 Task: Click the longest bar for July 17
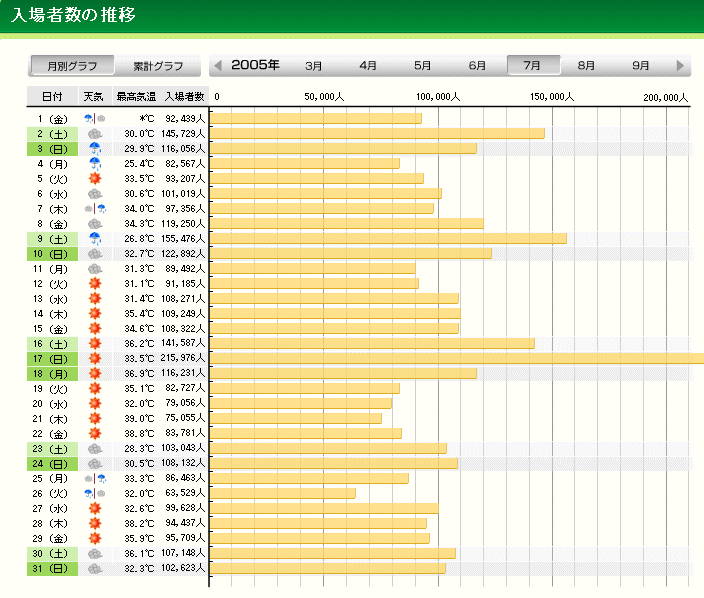pos(457,358)
